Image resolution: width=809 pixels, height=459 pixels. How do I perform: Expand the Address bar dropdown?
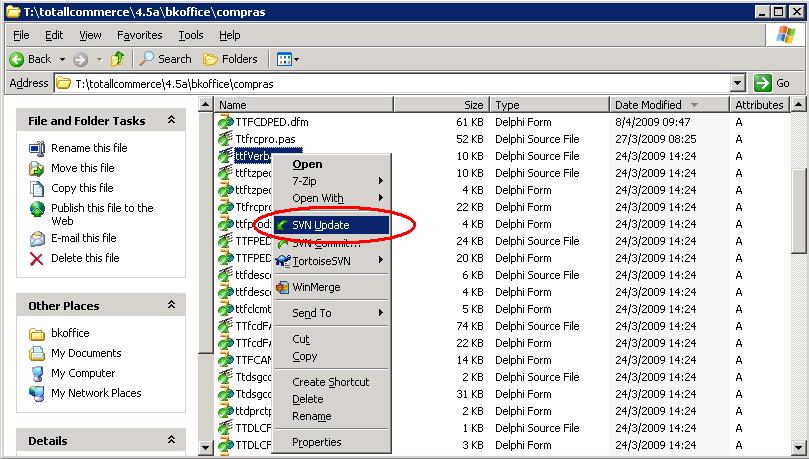(738, 83)
